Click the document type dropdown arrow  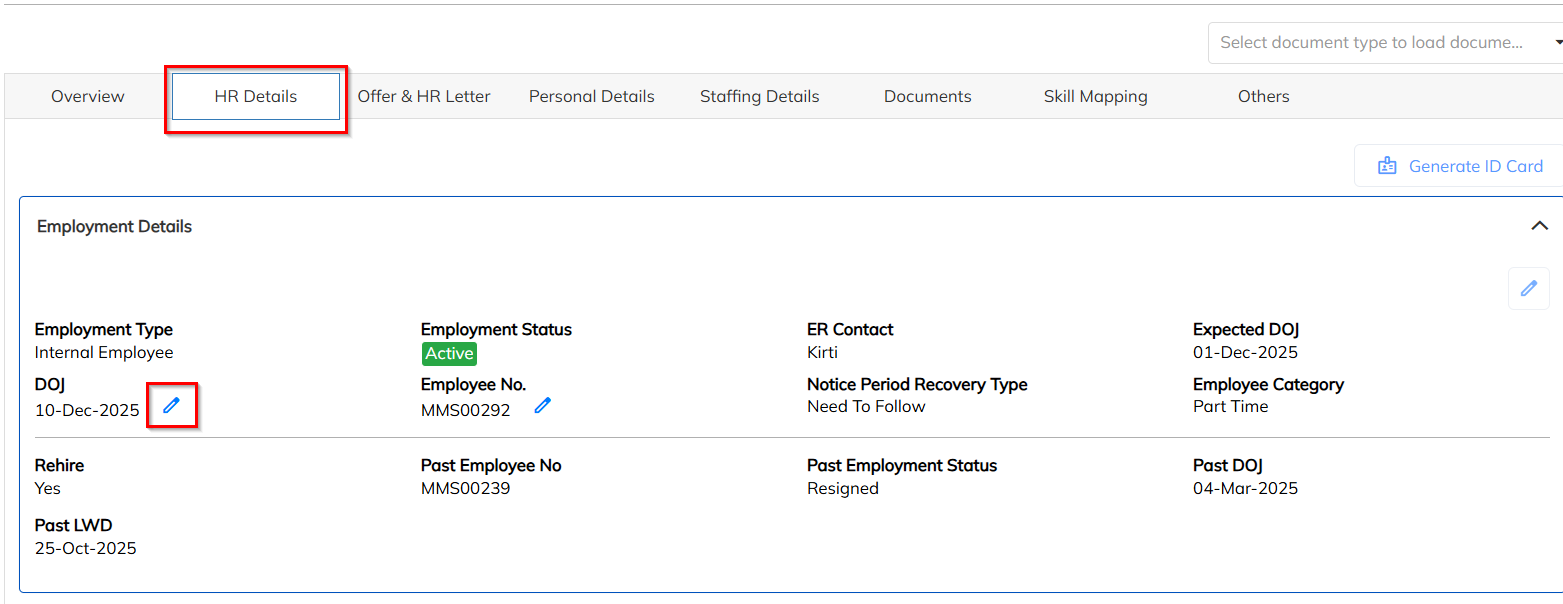[1557, 43]
